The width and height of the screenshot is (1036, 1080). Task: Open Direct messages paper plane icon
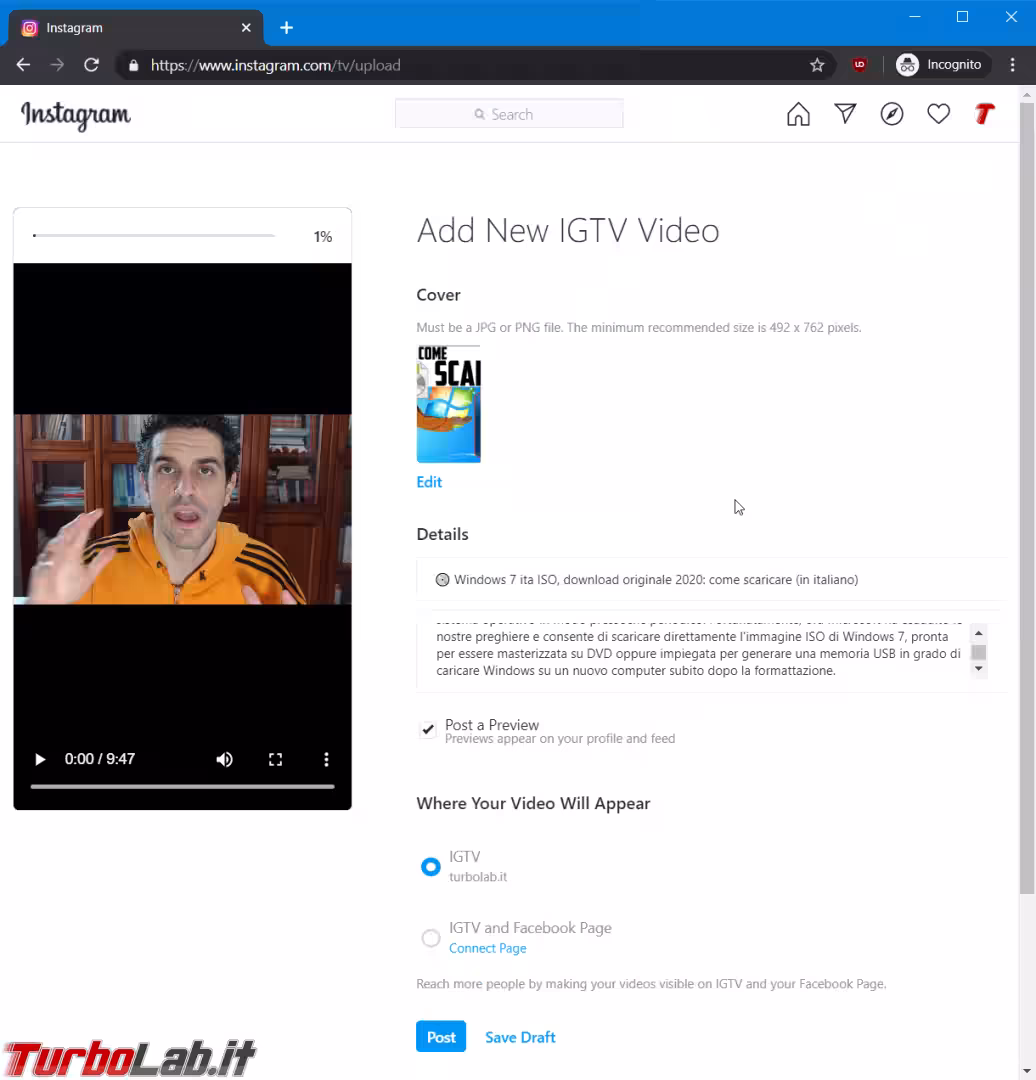pyautogui.click(x=845, y=114)
